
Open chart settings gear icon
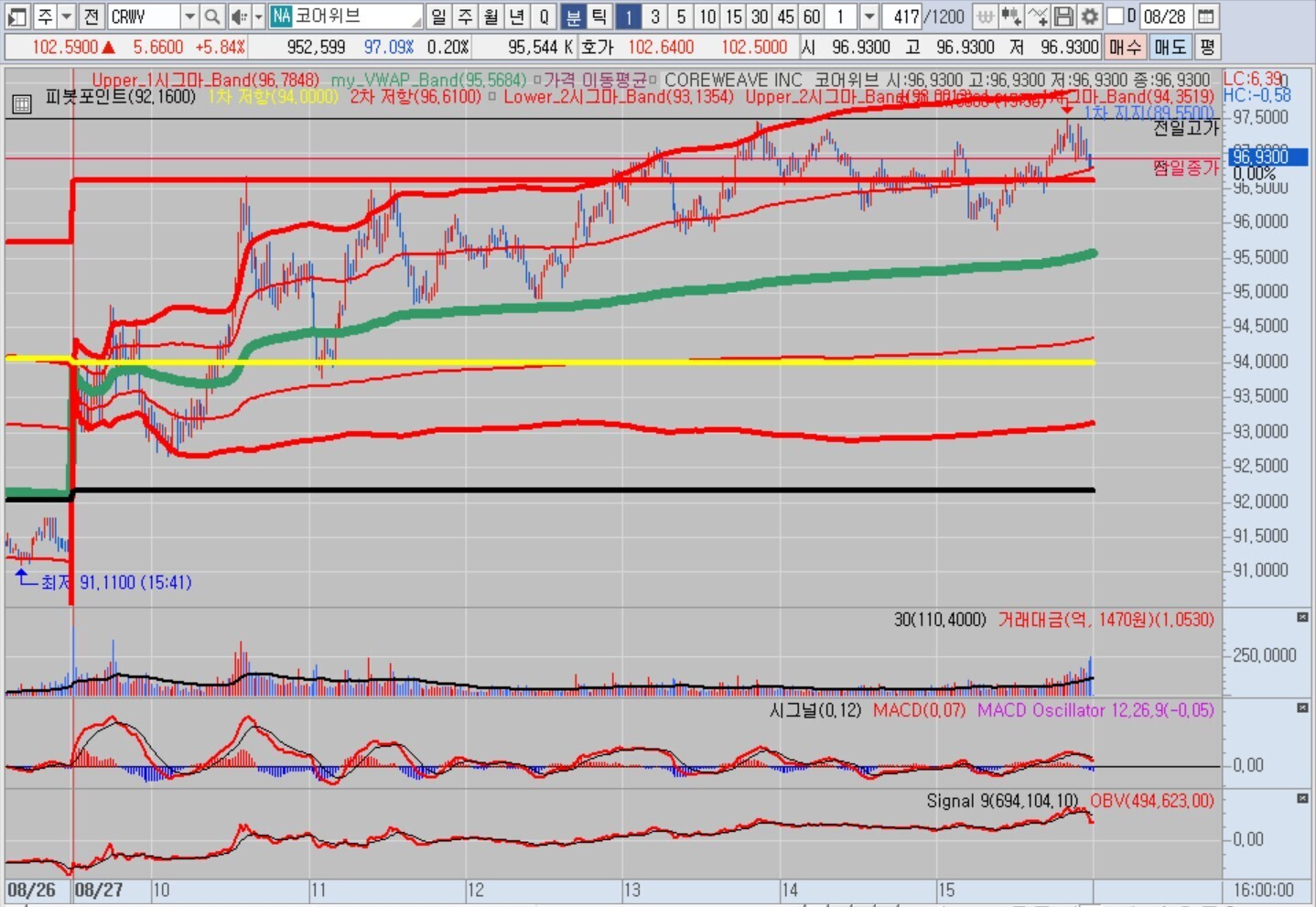coord(1089,16)
